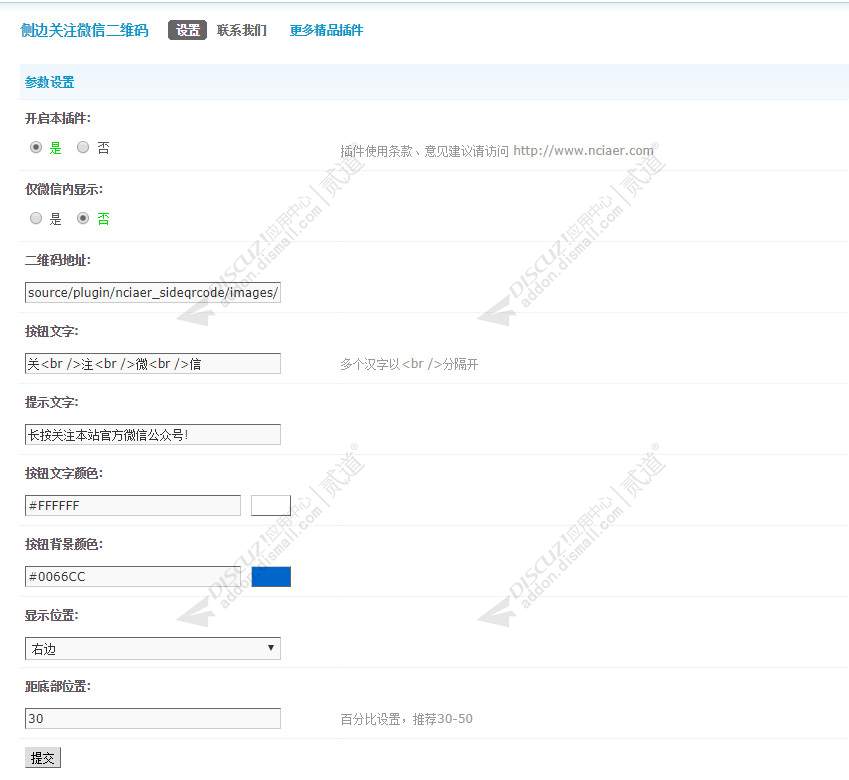Click the http://www.nciaer.com help text

(x=583, y=150)
